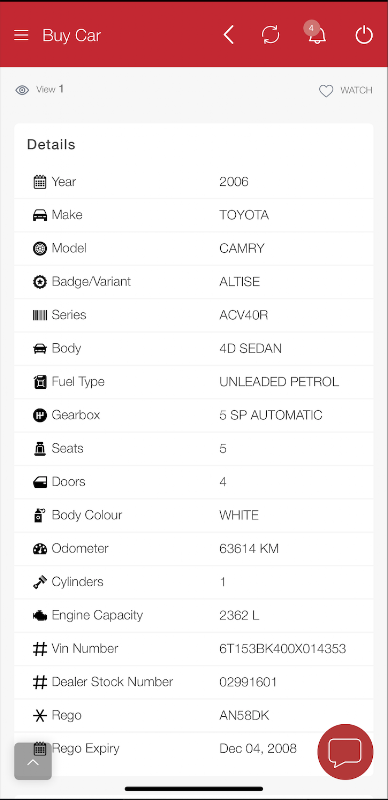
Task: Click the eye View counter icon
Action: [22, 90]
